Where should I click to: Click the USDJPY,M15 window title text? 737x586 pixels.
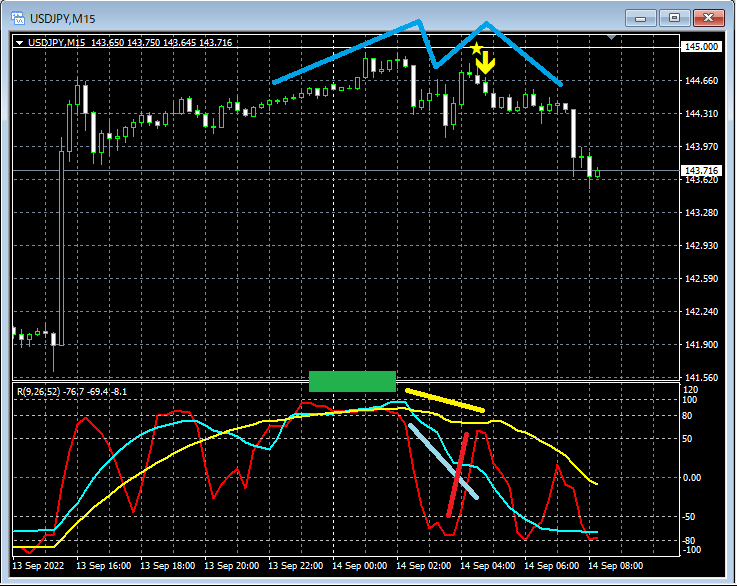[x=63, y=19]
